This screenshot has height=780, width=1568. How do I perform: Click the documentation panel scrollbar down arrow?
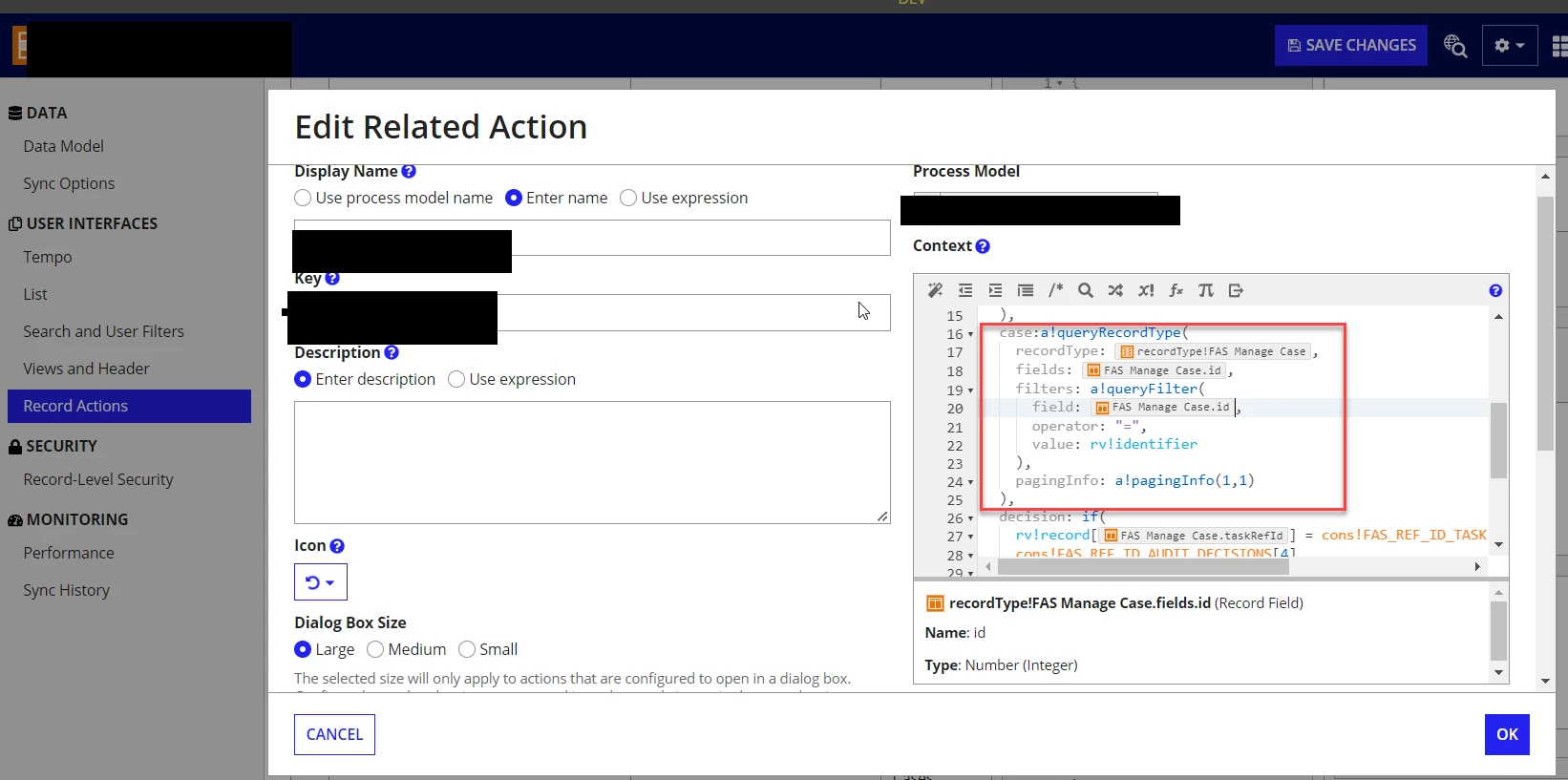(1498, 672)
